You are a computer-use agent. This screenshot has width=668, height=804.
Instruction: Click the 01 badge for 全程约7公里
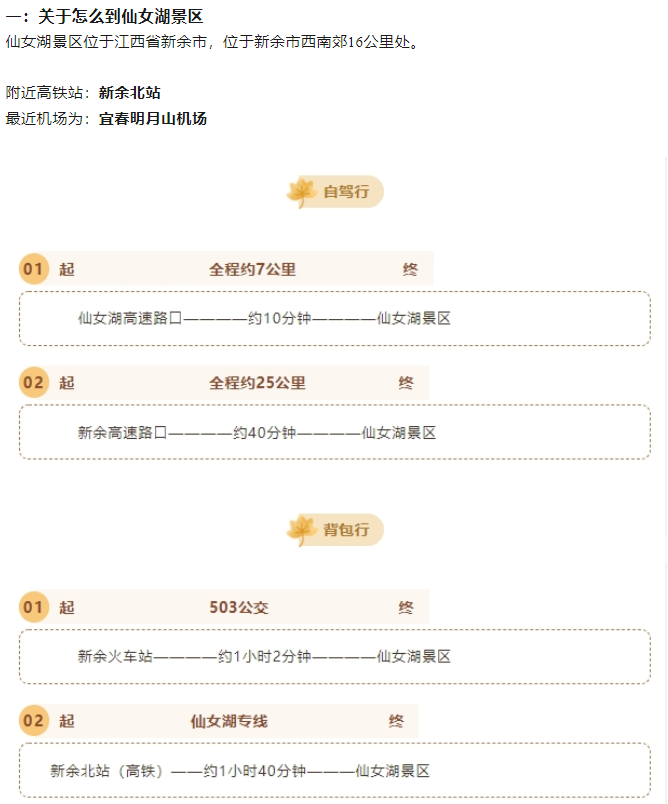click(34, 269)
